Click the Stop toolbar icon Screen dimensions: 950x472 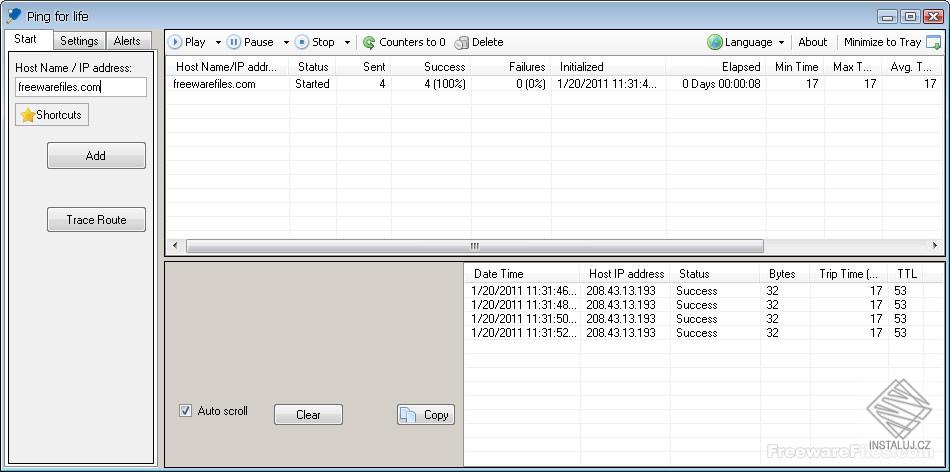click(x=302, y=42)
